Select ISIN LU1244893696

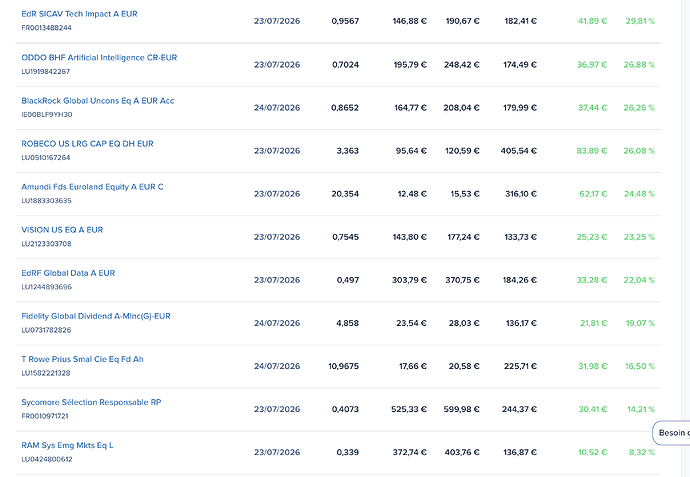[47, 287]
